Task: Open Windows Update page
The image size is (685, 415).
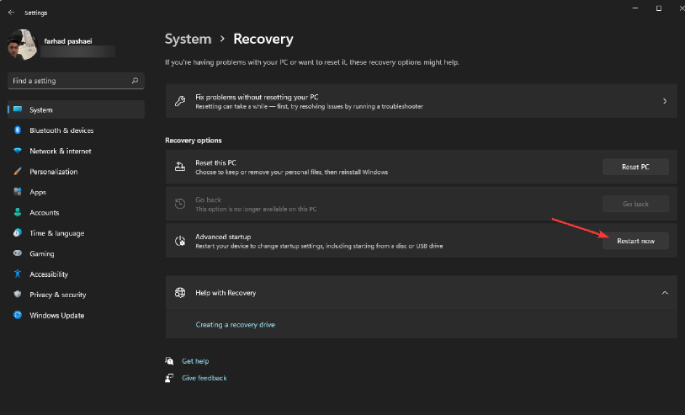Action: click(x=55, y=315)
